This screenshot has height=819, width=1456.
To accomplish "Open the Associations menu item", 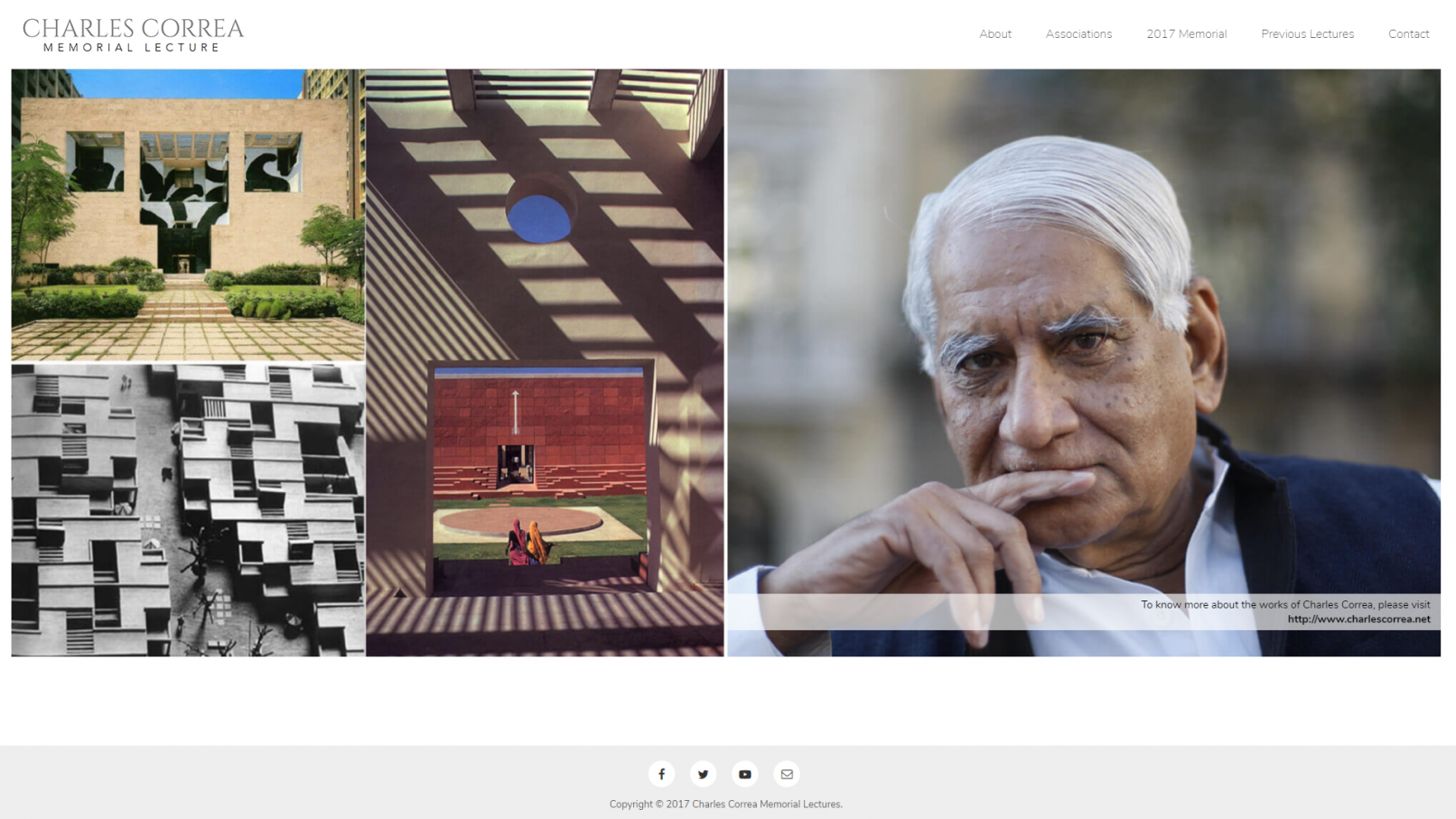I will click(x=1078, y=34).
